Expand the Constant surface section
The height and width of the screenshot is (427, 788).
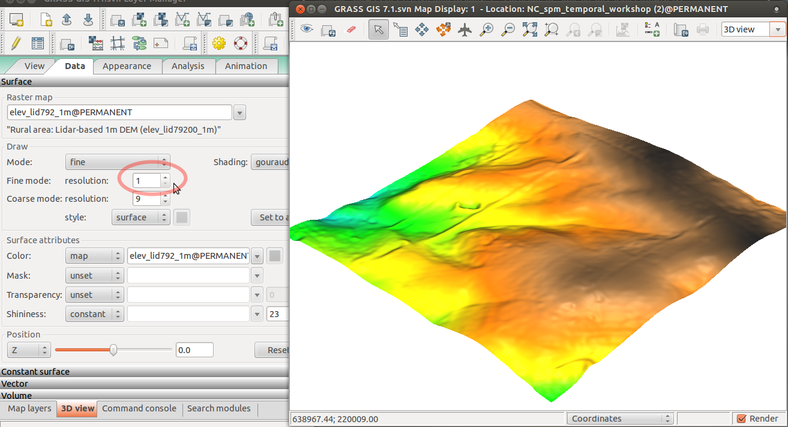tap(144, 372)
